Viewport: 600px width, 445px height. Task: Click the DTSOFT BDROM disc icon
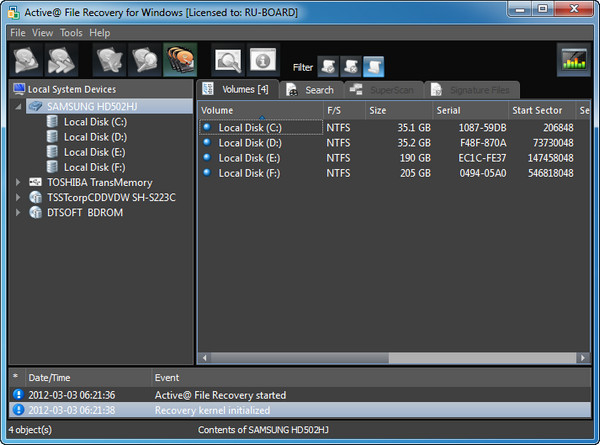(x=36, y=212)
